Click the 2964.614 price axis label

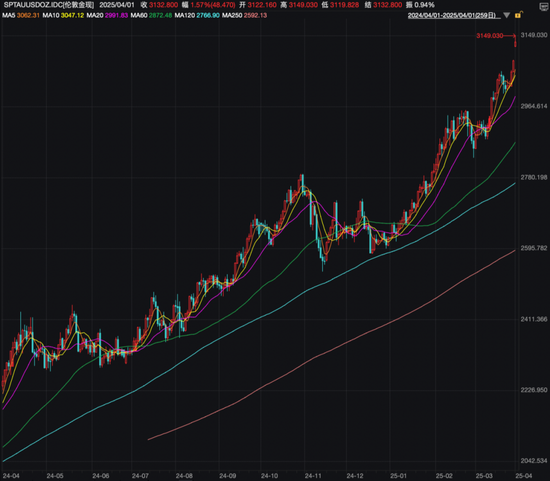click(x=534, y=106)
